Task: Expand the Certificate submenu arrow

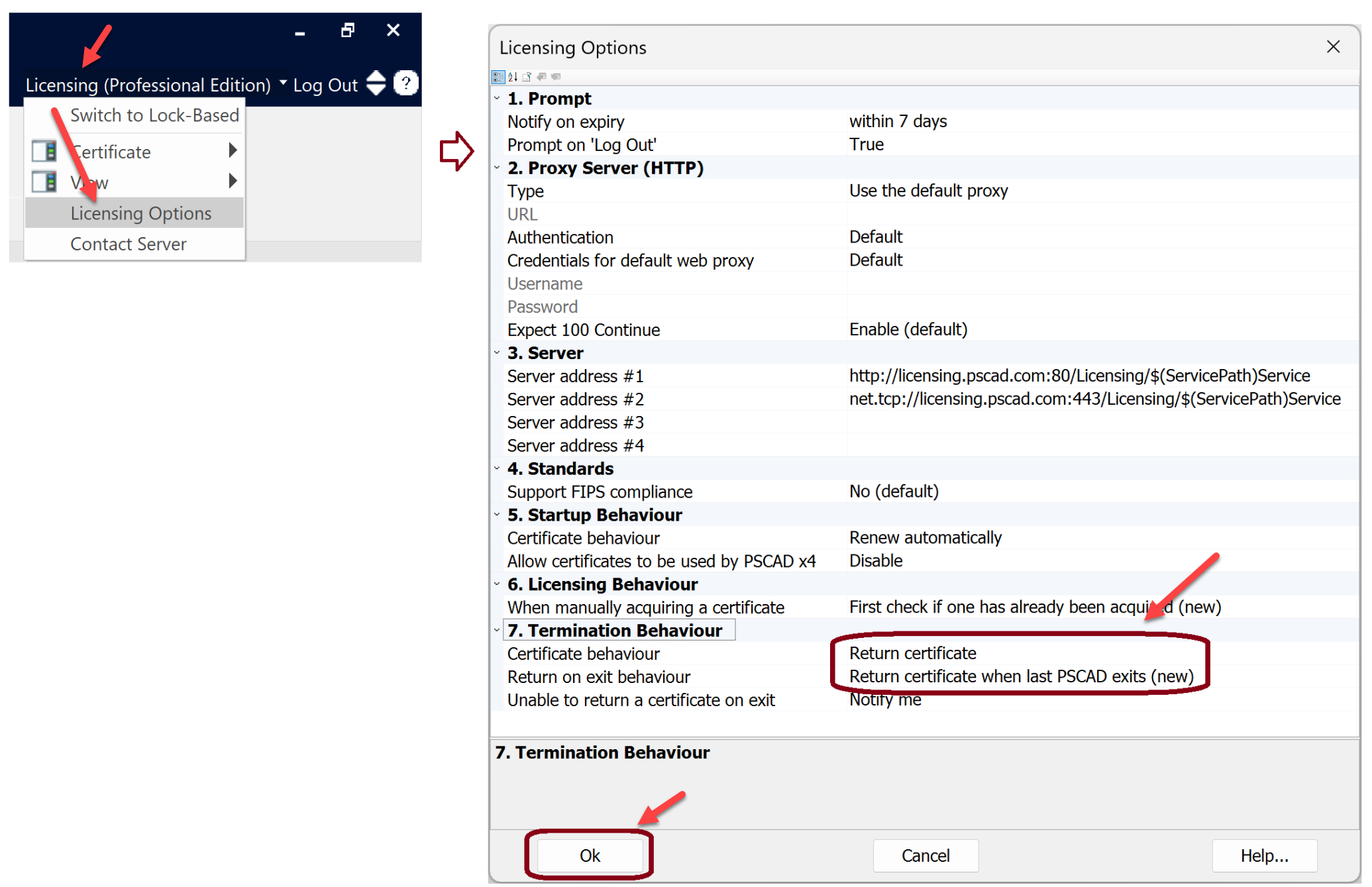Action: pos(233,150)
